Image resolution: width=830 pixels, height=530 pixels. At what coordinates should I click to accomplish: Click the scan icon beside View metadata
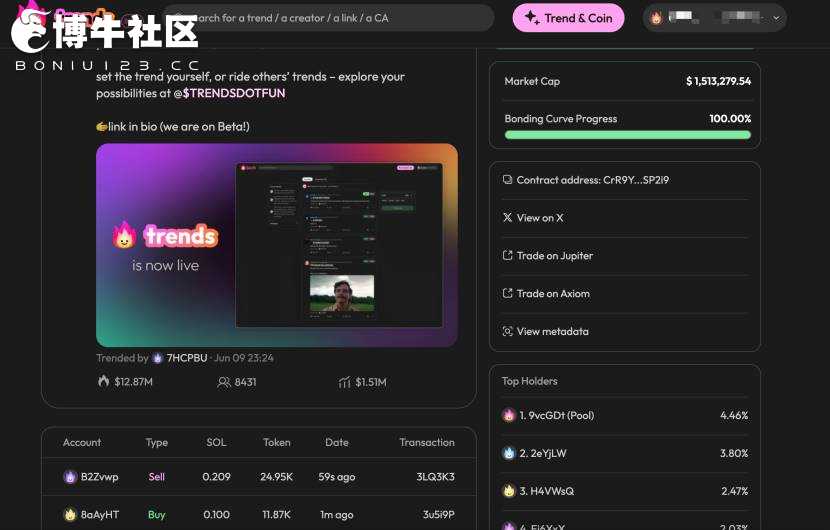click(507, 331)
